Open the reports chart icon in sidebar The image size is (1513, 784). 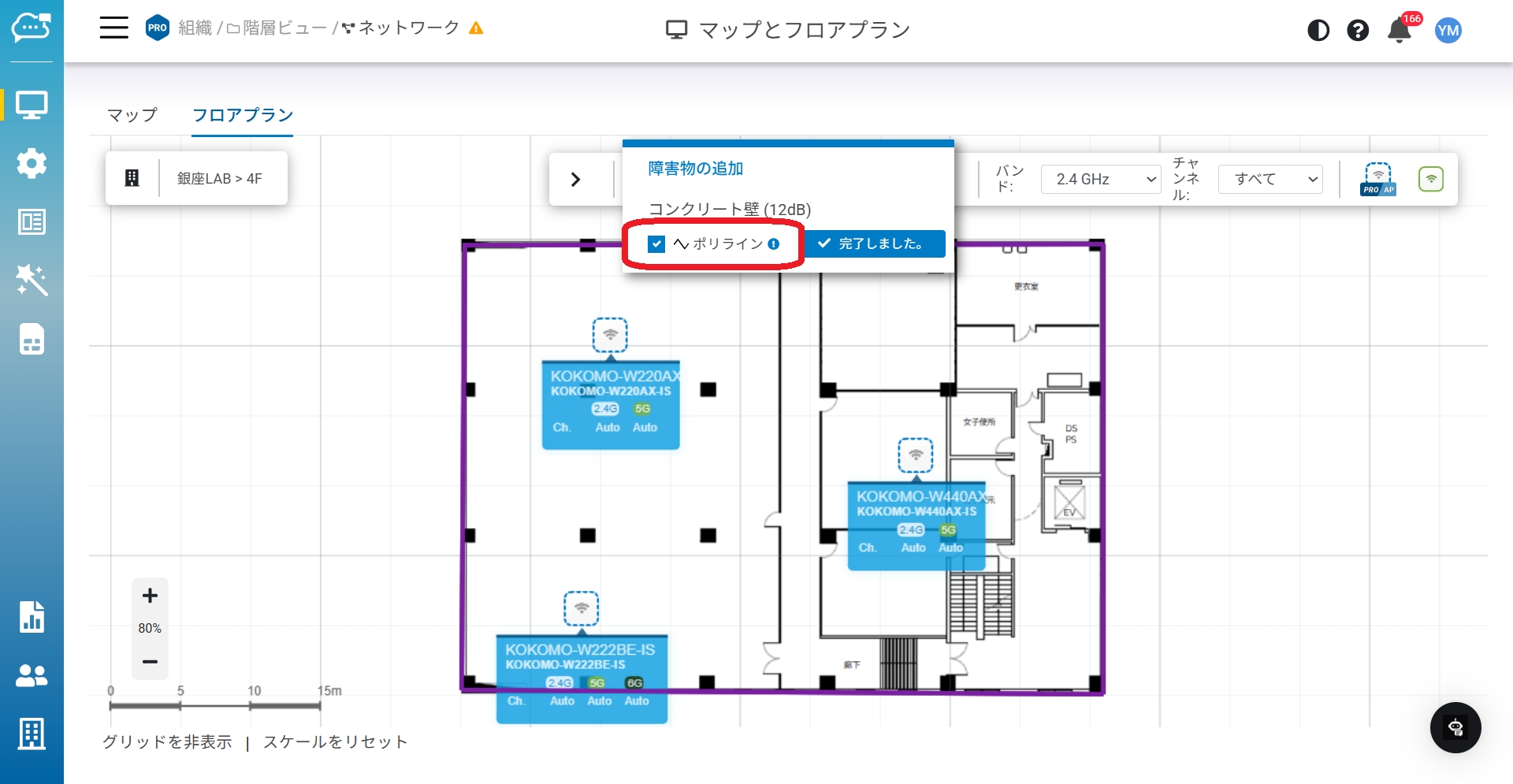coord(32,616)
